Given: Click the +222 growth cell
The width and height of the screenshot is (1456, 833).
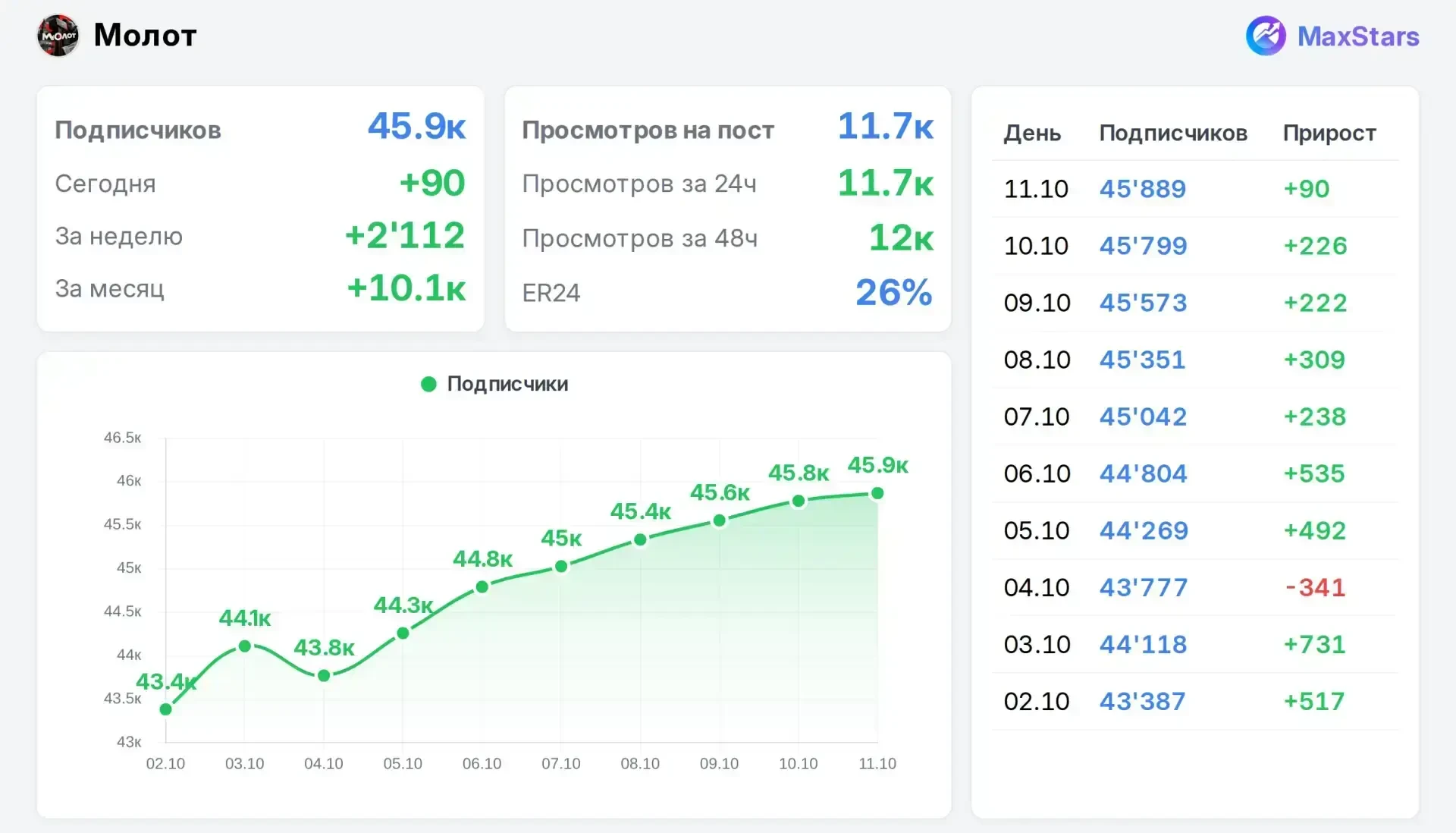Looking at the screenshot, I should coord(1315,303).
